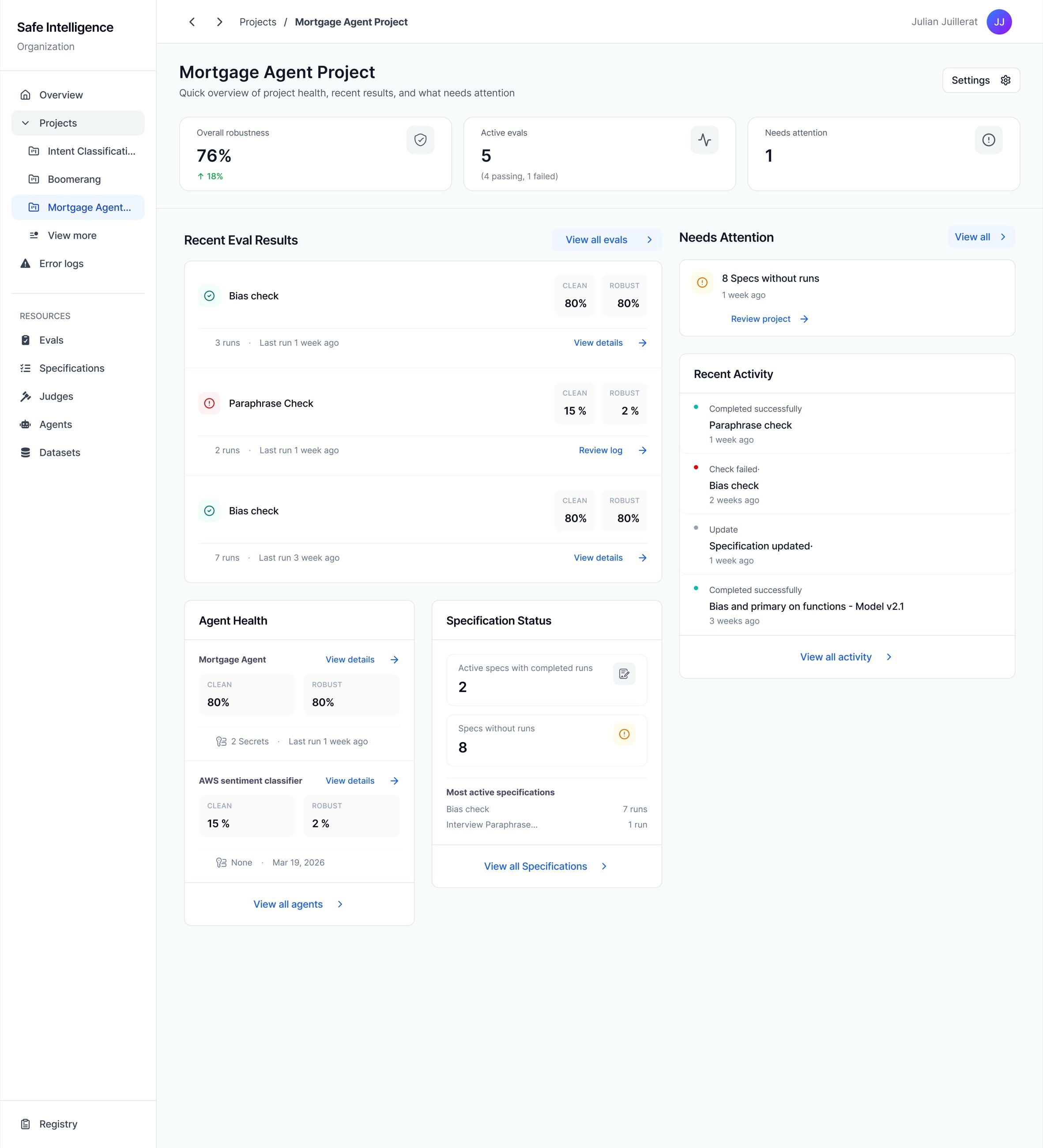
Task: Click View all activity
Action: pos(847,657)
